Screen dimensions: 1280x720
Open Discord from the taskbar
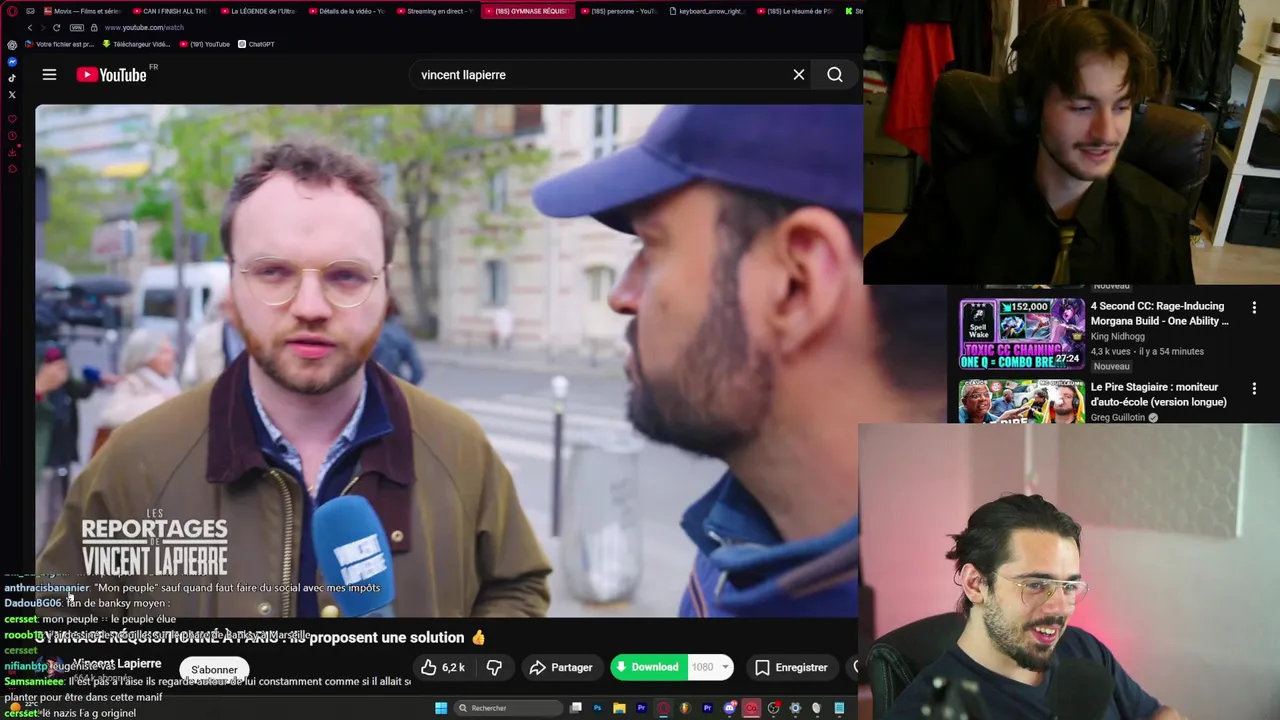point(730,708)
